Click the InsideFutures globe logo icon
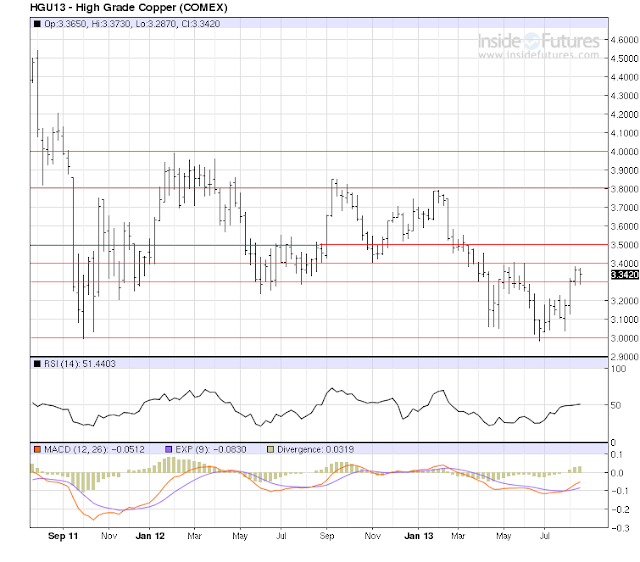640x562 pixels. pos(531,41)
